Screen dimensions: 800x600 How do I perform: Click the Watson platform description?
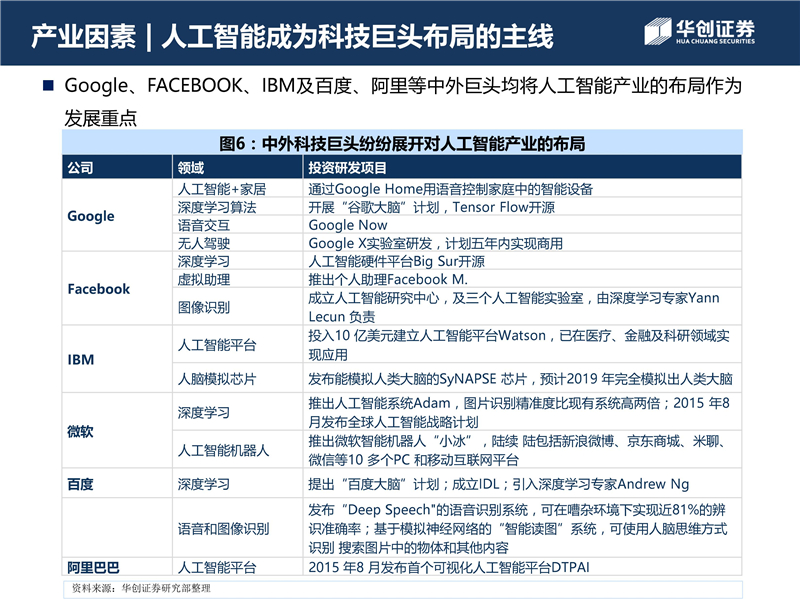519,345
